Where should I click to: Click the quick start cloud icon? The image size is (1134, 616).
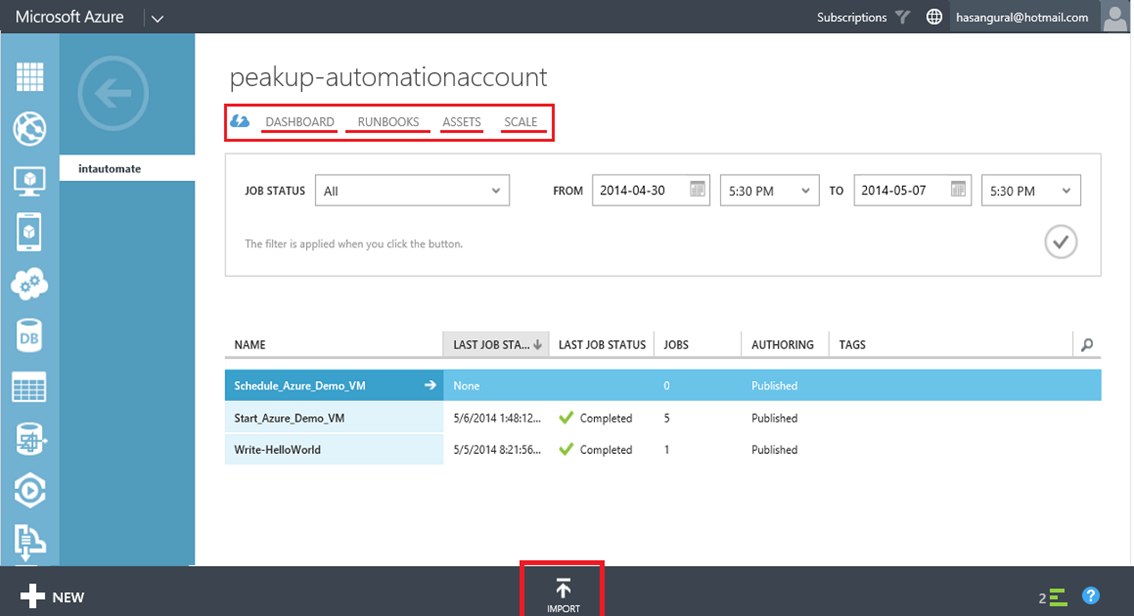(x=239, y=121)
